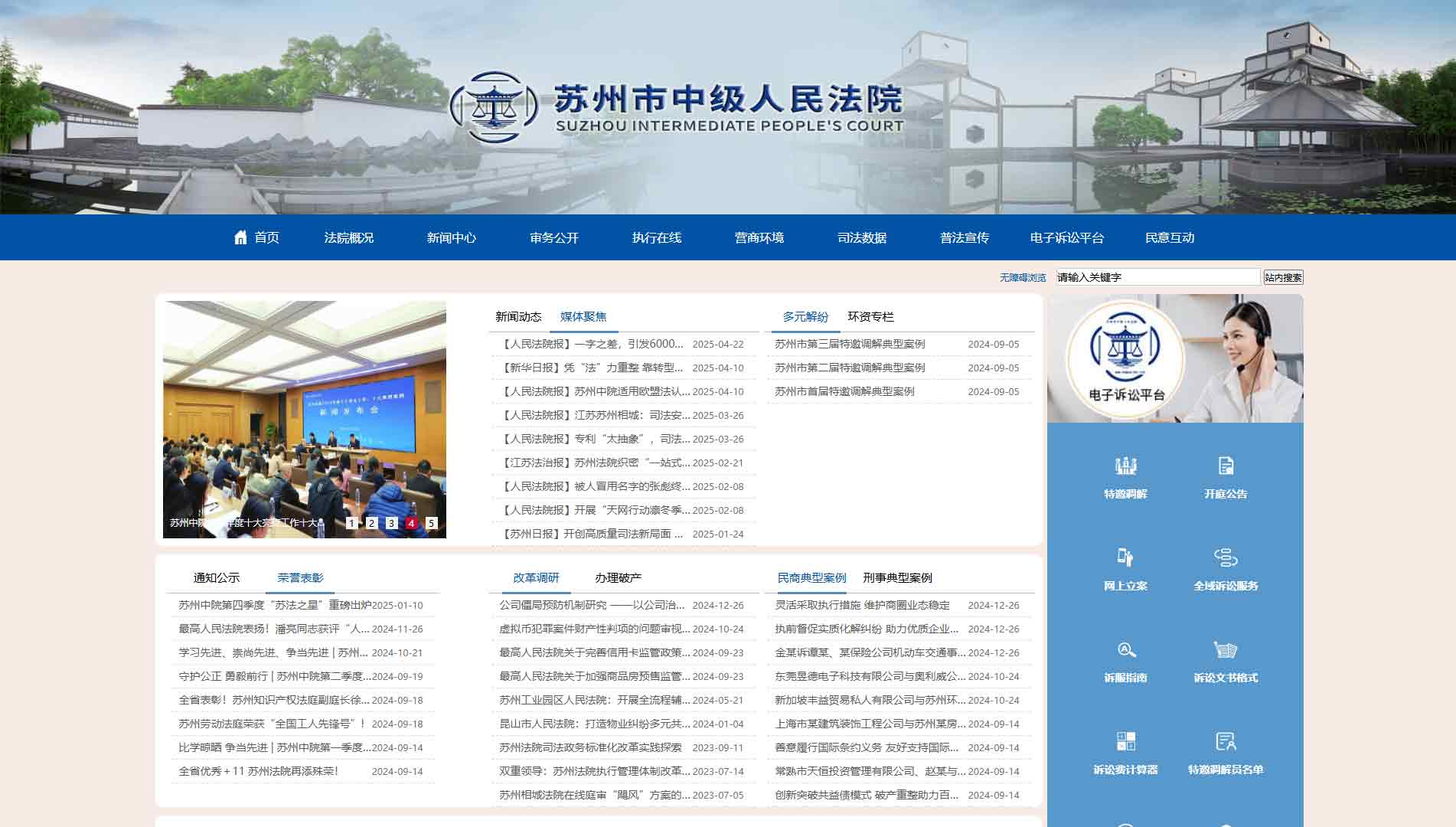Switch to the 刑事典型案例 tab

click(x=897, y=577)
